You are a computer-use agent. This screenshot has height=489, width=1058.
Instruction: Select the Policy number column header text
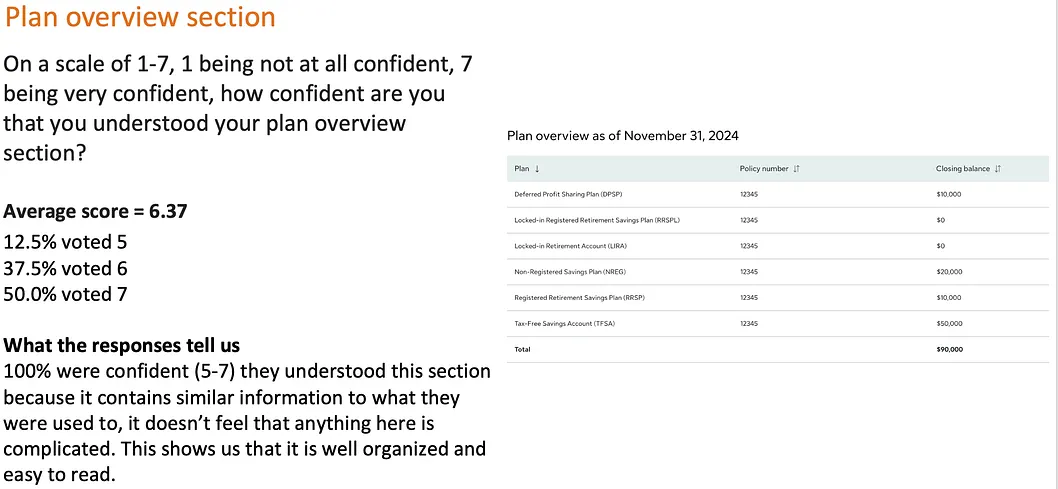pyautogui.click(x=764, y=169)
